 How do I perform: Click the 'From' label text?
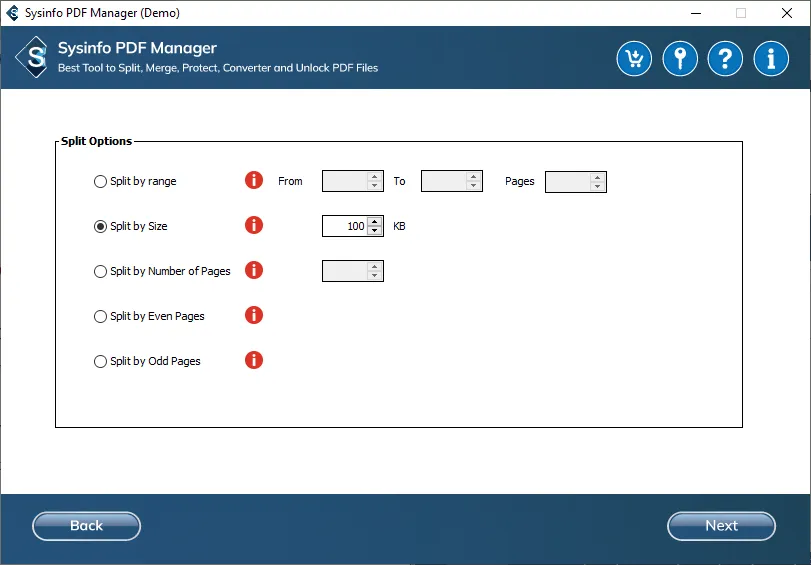[290, 181]
